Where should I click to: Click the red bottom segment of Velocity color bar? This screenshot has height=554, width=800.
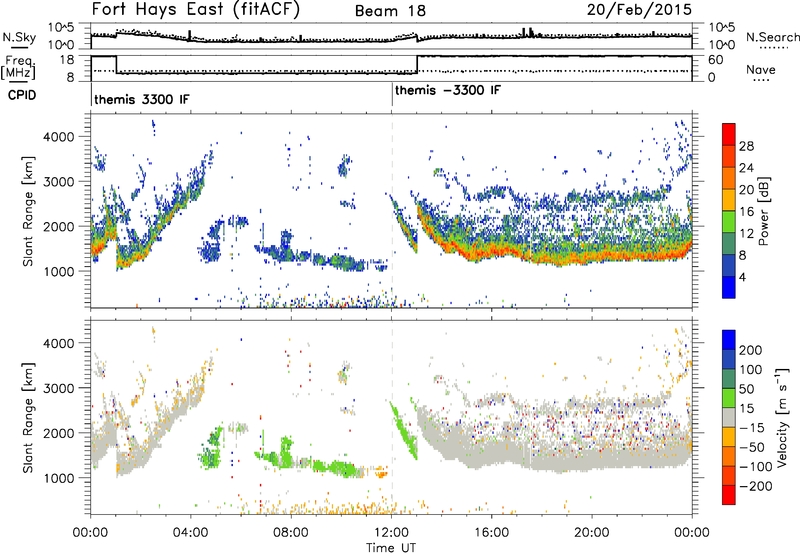tap(729, 495)
